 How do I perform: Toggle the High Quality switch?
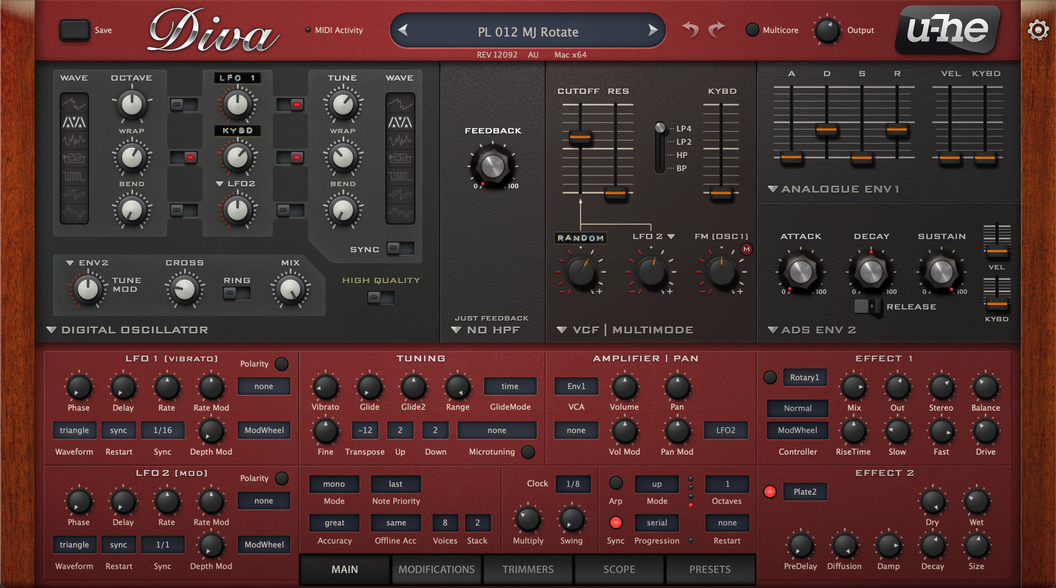[x=381, y=297]
